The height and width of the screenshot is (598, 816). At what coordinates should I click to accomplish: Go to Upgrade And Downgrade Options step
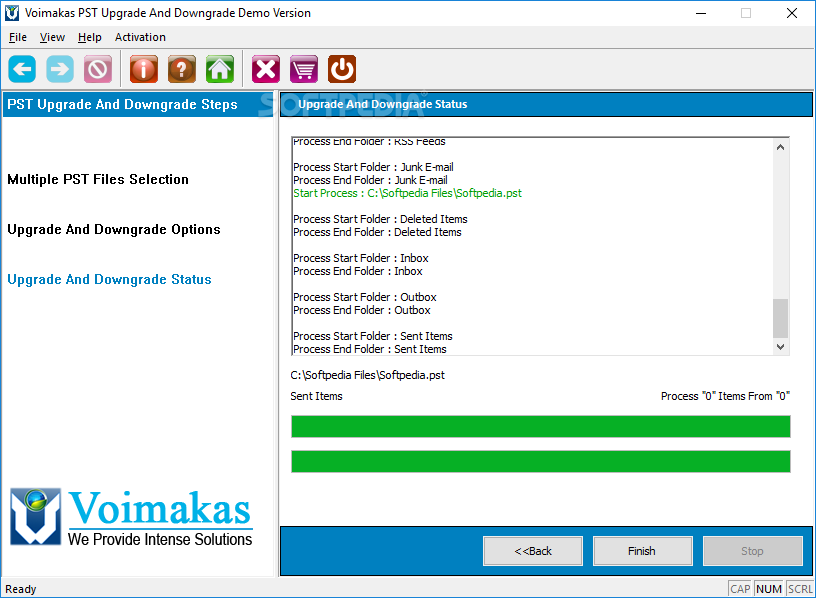[114, 230]
